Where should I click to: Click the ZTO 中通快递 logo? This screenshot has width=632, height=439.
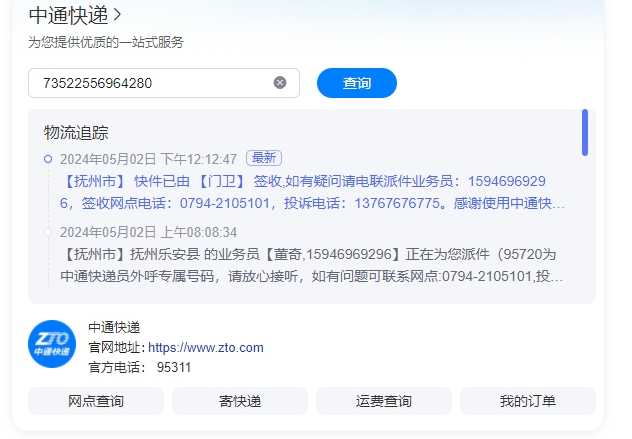52,344
